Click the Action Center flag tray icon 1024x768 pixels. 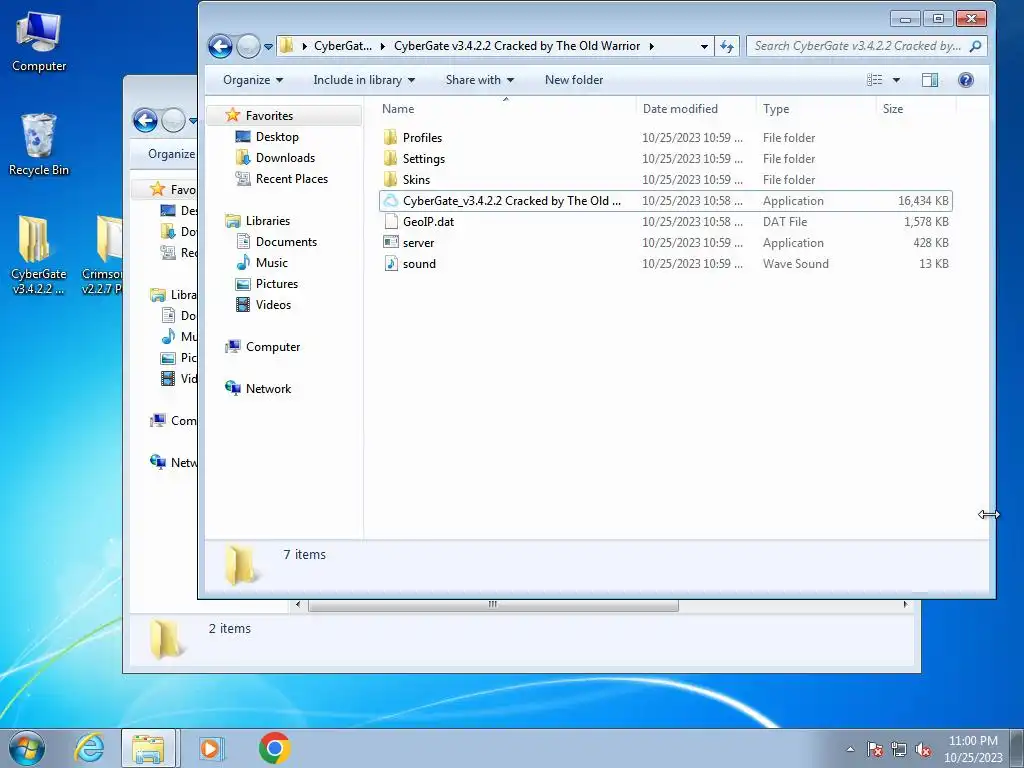(875, 749)
